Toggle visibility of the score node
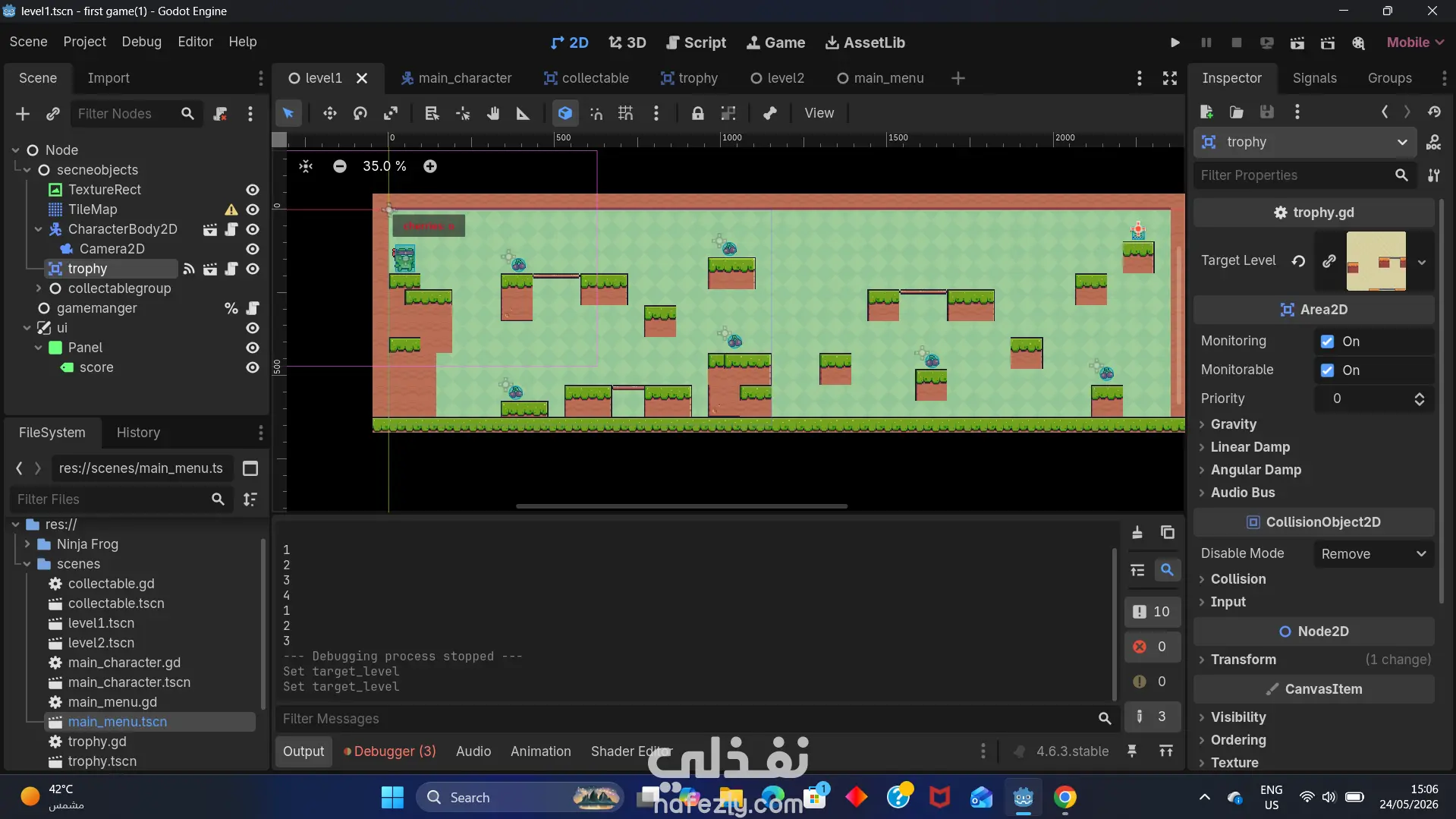Image resolution: width=1456 pixels, height=819 pixels. click(x=253, y=367)
